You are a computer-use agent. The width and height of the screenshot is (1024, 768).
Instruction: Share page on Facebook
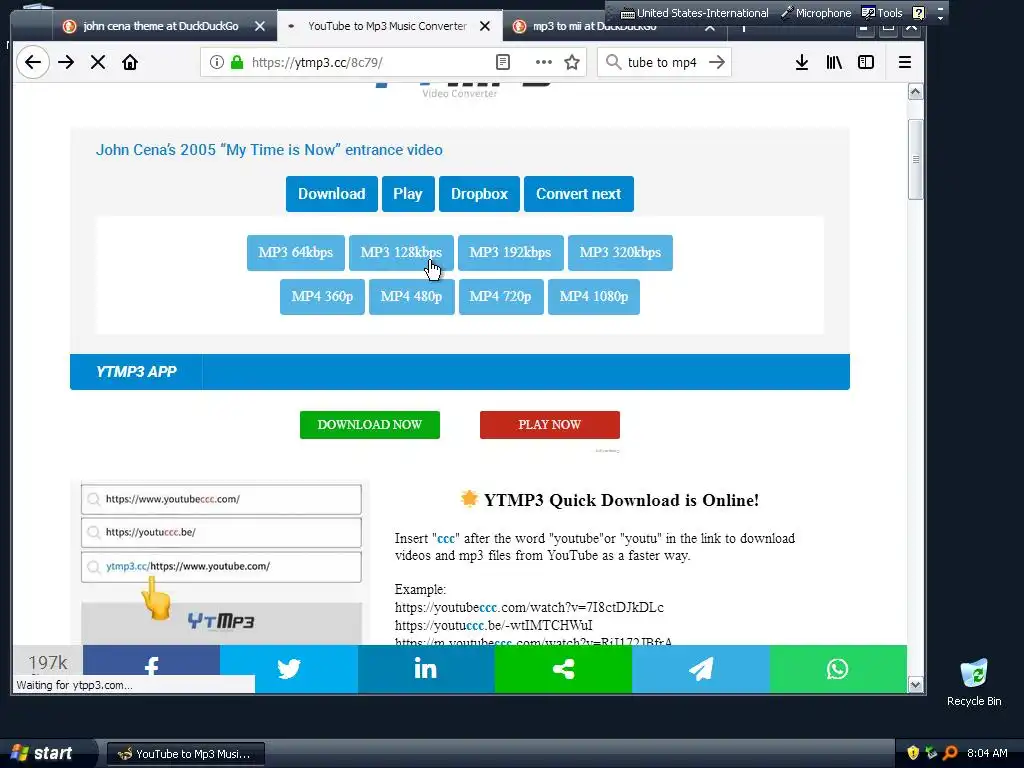coord(152,669)
